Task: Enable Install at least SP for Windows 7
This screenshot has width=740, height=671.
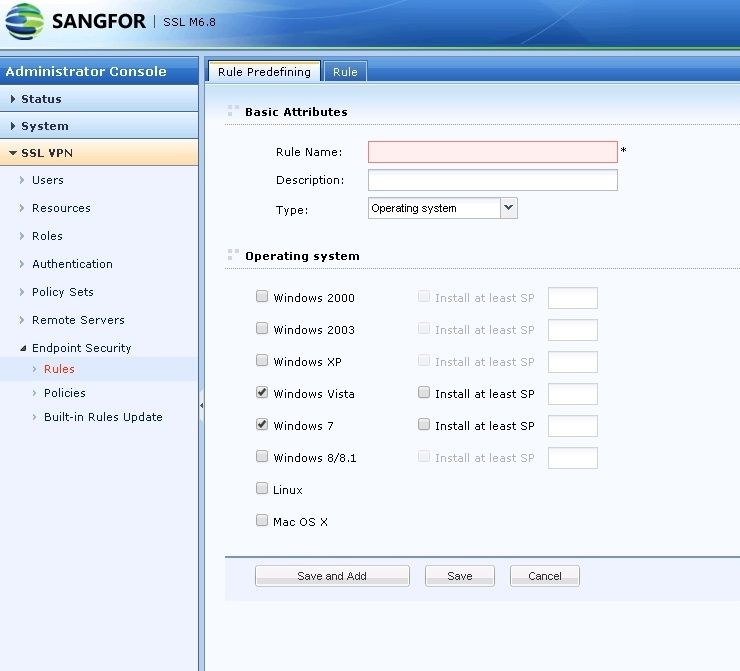Action: point(424,425)
